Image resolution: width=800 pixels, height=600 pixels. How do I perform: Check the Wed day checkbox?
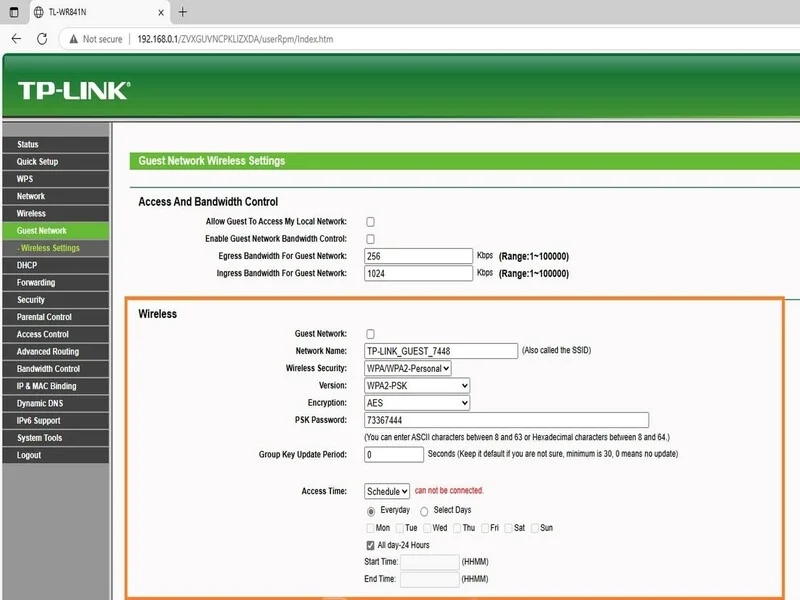coord(427,528)
